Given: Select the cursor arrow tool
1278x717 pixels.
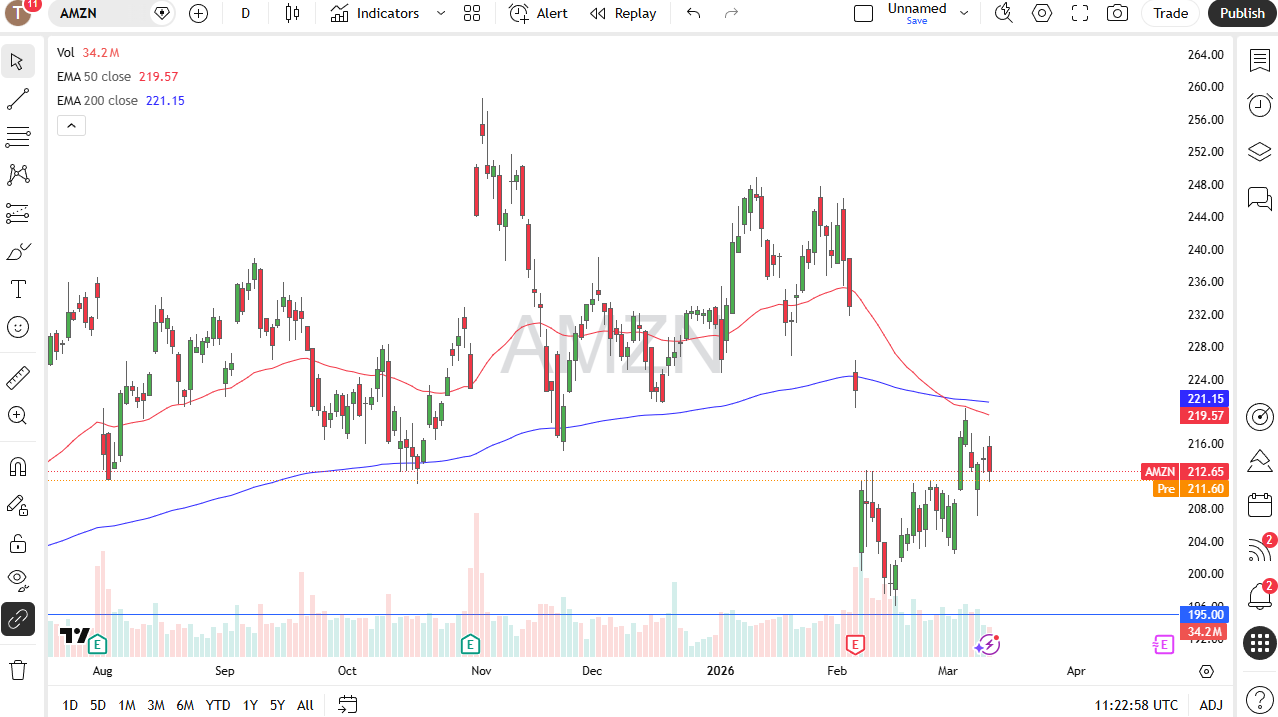Looking at the screenshot, I should (x=18, y=62).
